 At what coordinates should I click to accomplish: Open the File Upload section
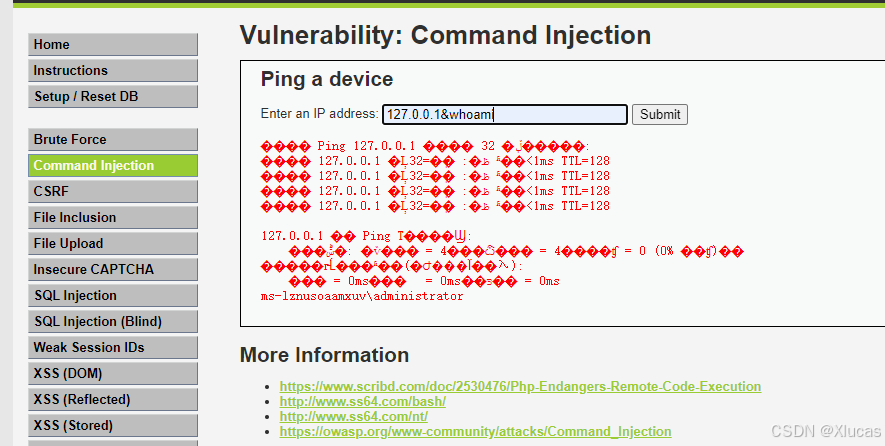pos(113,243)
